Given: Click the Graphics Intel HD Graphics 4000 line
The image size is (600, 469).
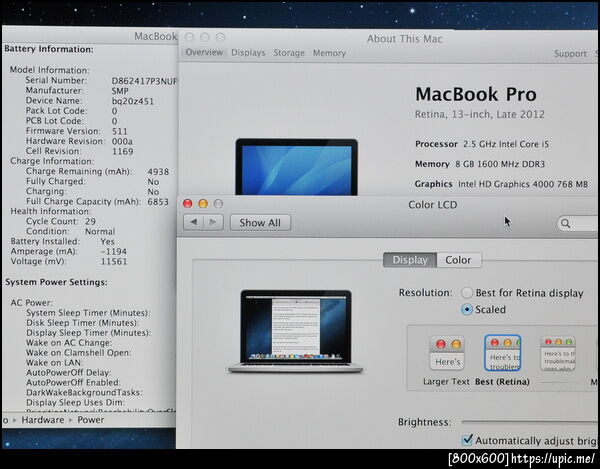Looking at the screenshot, I should pyautogui.click(x=501, y=184).
